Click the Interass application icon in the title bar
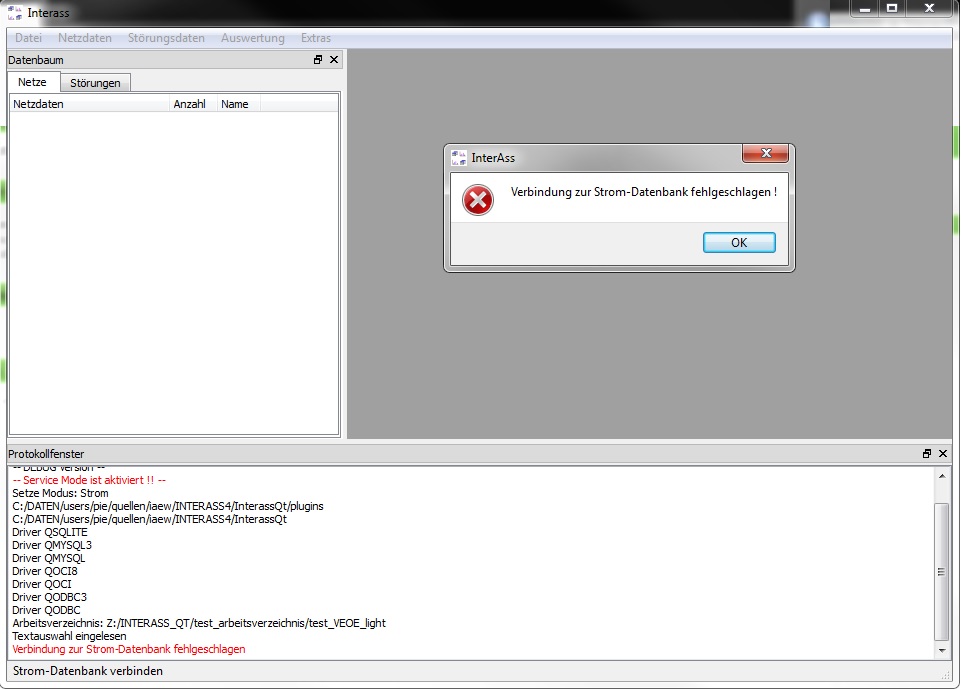 pyautogui.click(x=14, y=12)
